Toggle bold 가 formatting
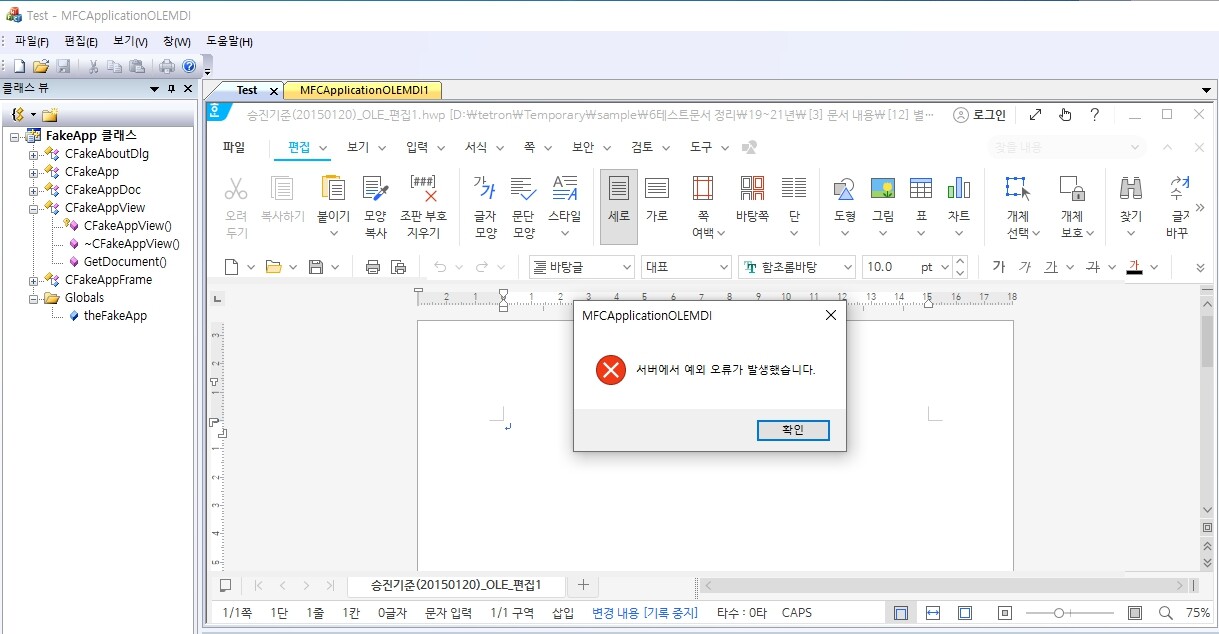1219x634 pixels. pos(998,267)
